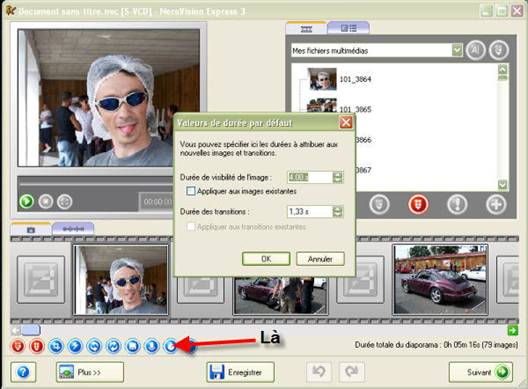528x389 pixels.
Task: Select the photo tab above the timeline
Action: (31, 229)
